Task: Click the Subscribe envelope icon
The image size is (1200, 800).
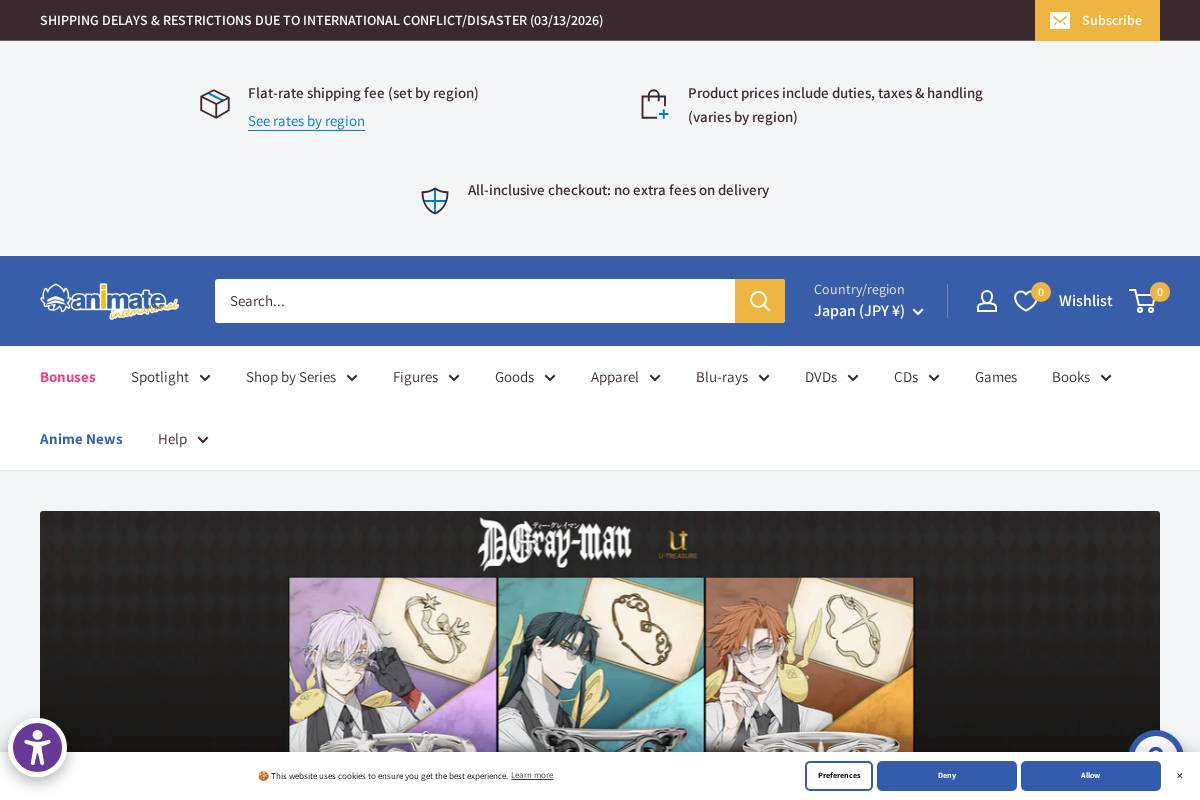Action: (x=1060, y=21)
